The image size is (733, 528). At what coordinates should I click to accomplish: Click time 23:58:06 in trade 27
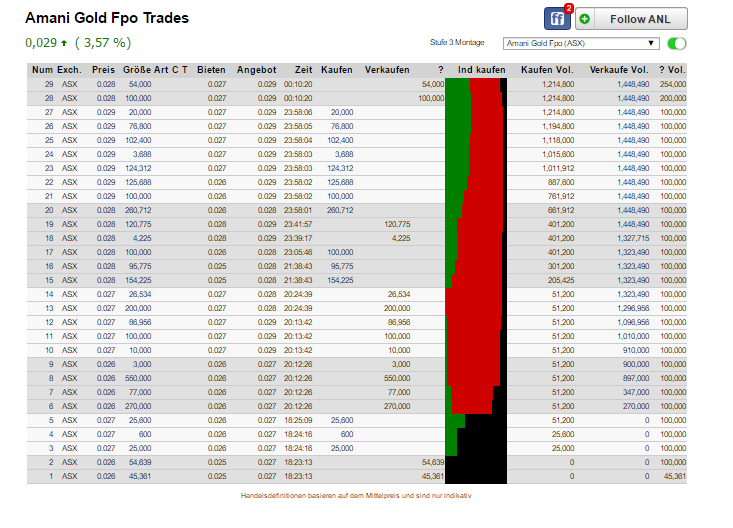tap(298, 112)
